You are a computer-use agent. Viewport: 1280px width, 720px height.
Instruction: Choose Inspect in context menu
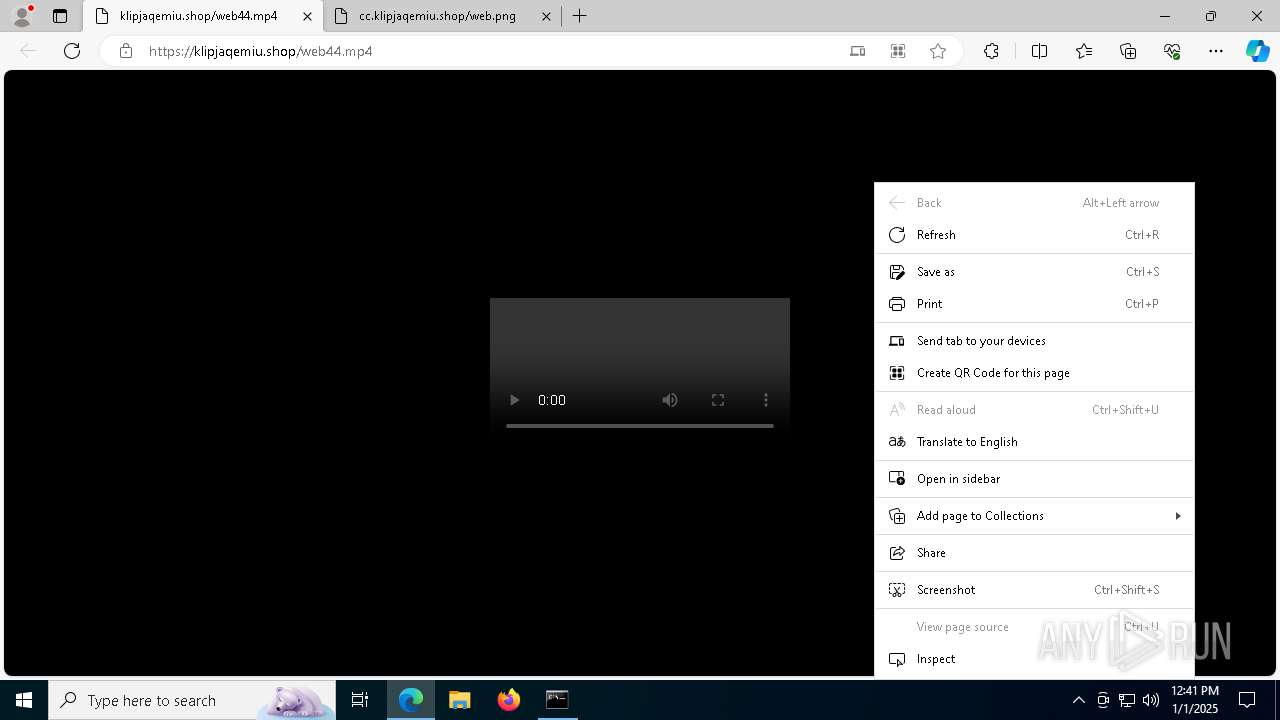click(1034, 659)
